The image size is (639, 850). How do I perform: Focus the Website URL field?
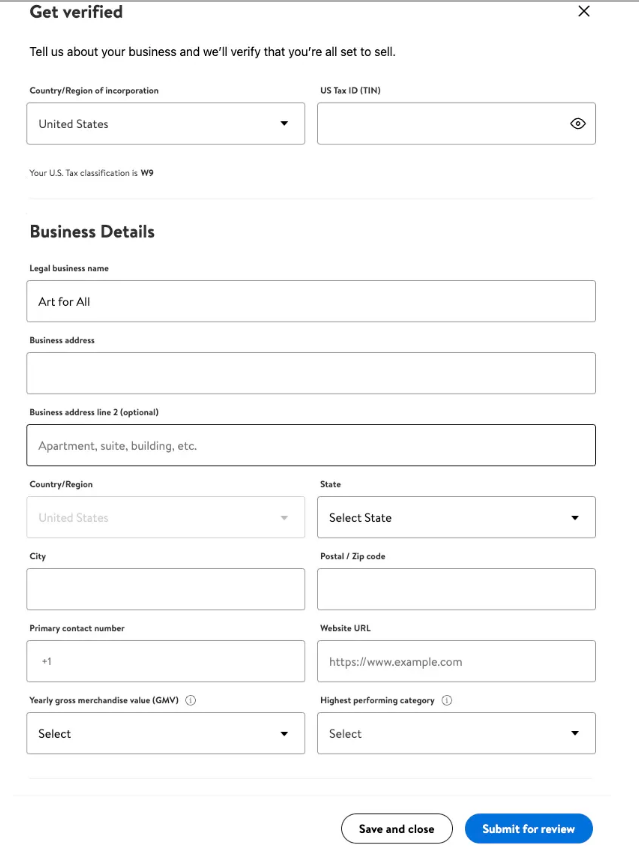(455, 661)
